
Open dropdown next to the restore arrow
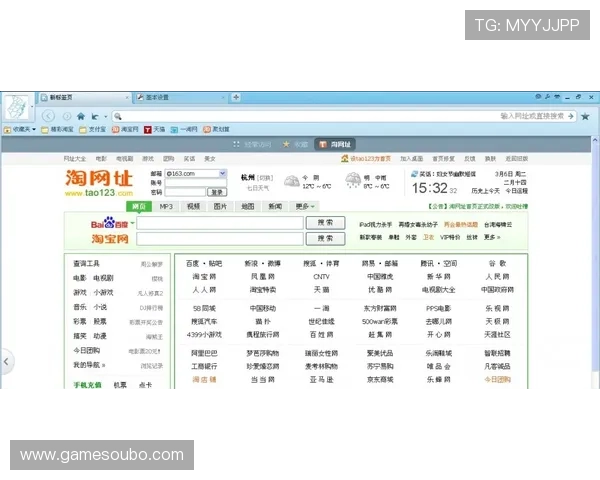[x=106, y=116]
